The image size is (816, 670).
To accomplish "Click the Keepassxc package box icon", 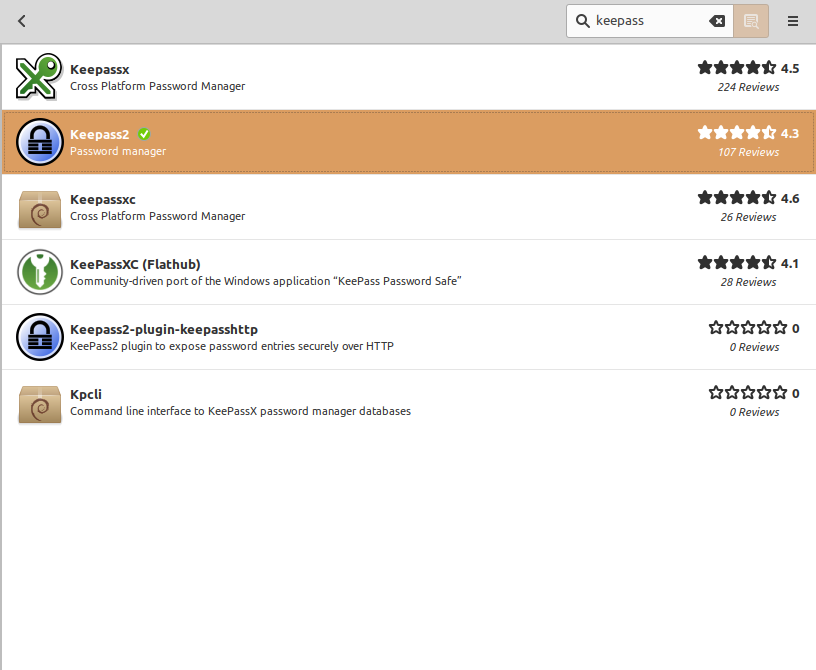I will tap(40, 208).
